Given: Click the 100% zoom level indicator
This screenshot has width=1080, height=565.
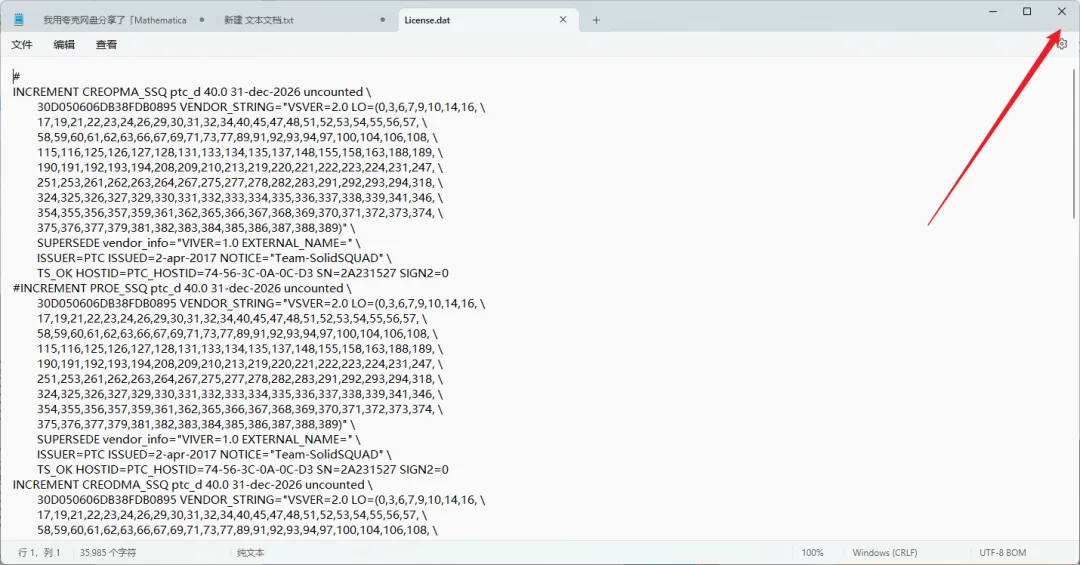Looking at the screenshot, I should [813, 553].
